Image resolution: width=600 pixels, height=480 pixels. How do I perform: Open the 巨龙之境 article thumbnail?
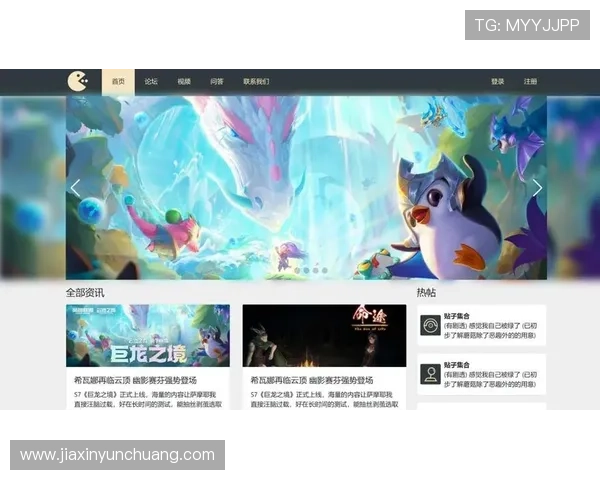click(x=148, y=336)
